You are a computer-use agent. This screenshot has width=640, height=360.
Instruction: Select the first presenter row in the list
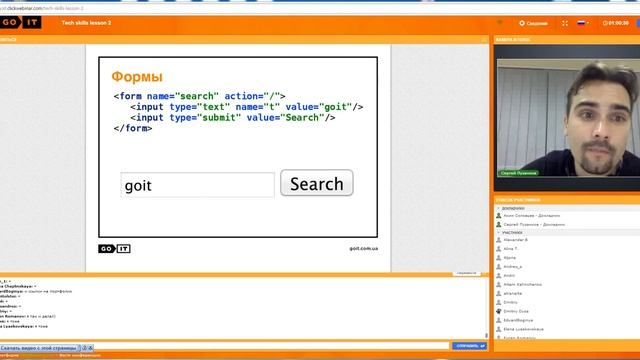point(567,216)
